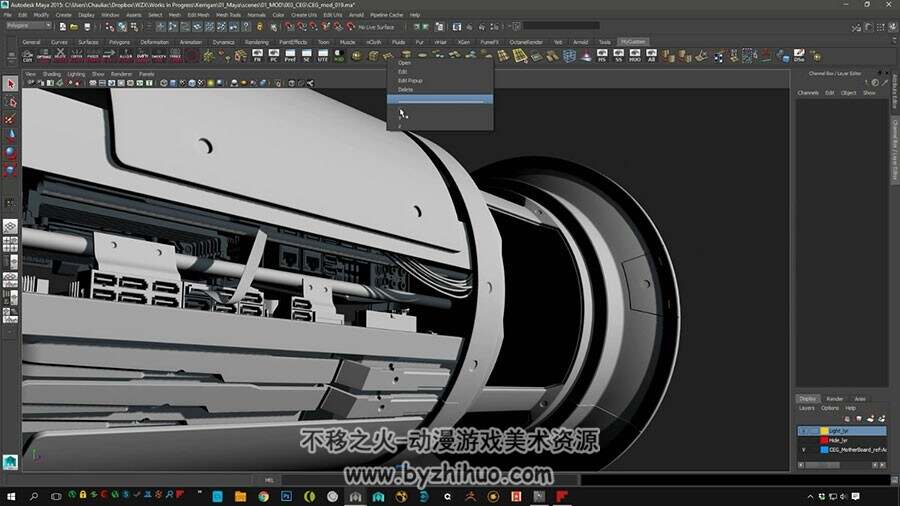Toggle the magnet Make Live icon
Image resolution: width=900 pixels, height=506 pixels.
point(350,27)
